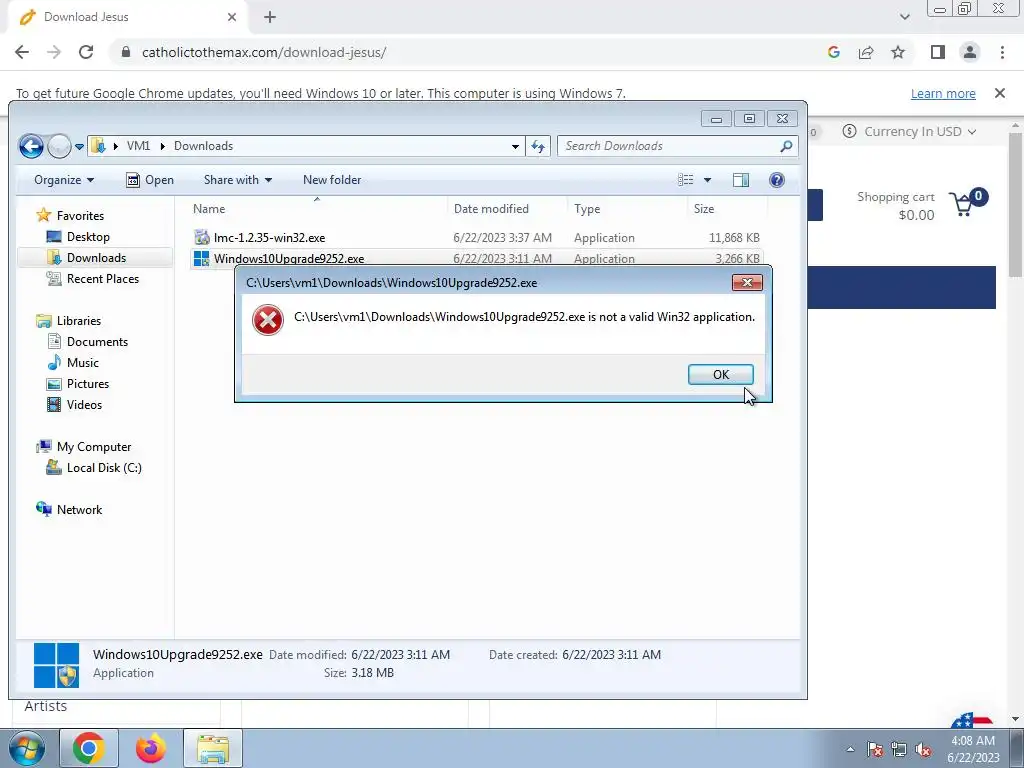
Task: Click Chrome in the taskbar
Action: (88, 748)
